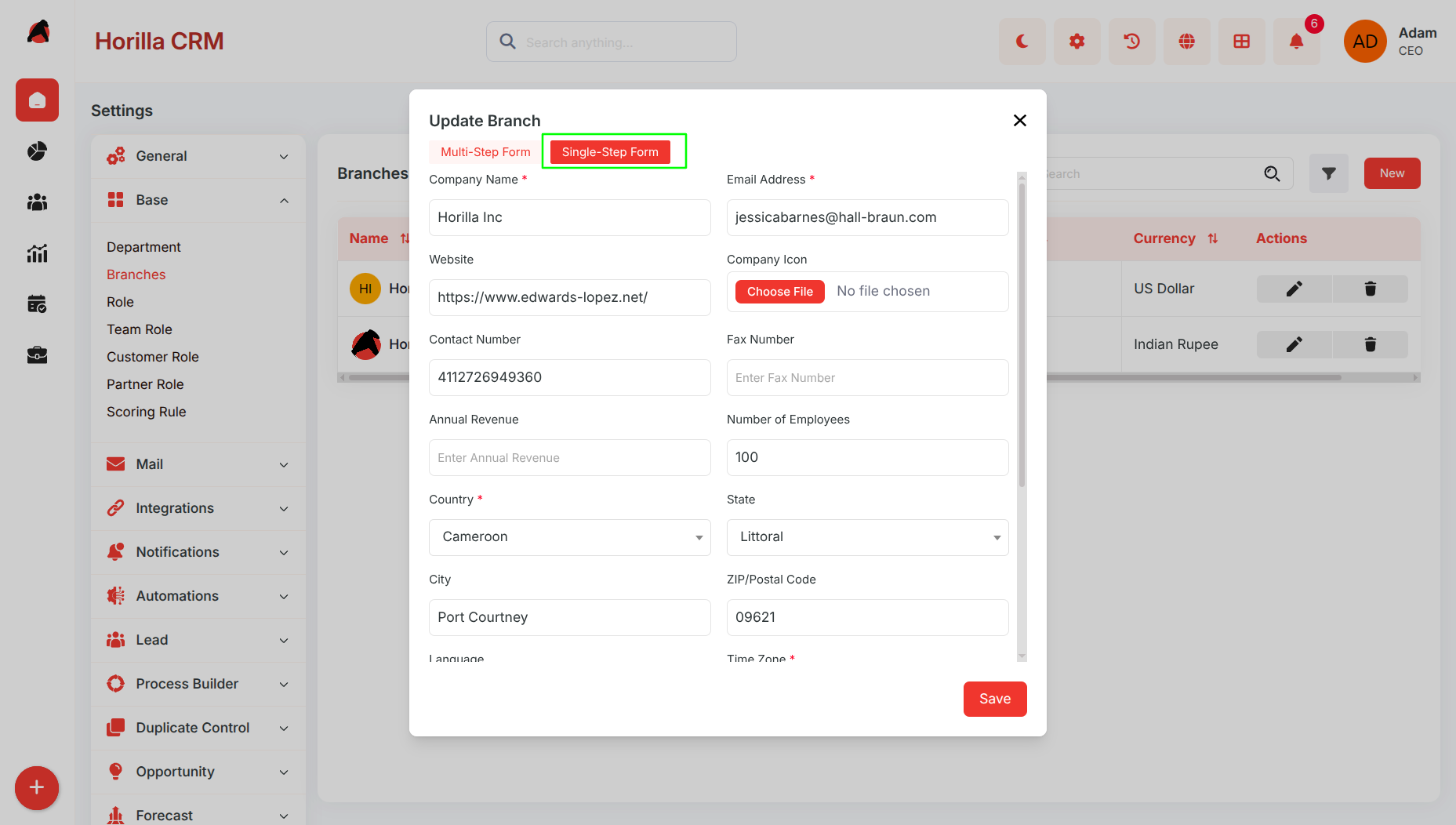Open the briefcase sidebar icon

coord(37,354)
